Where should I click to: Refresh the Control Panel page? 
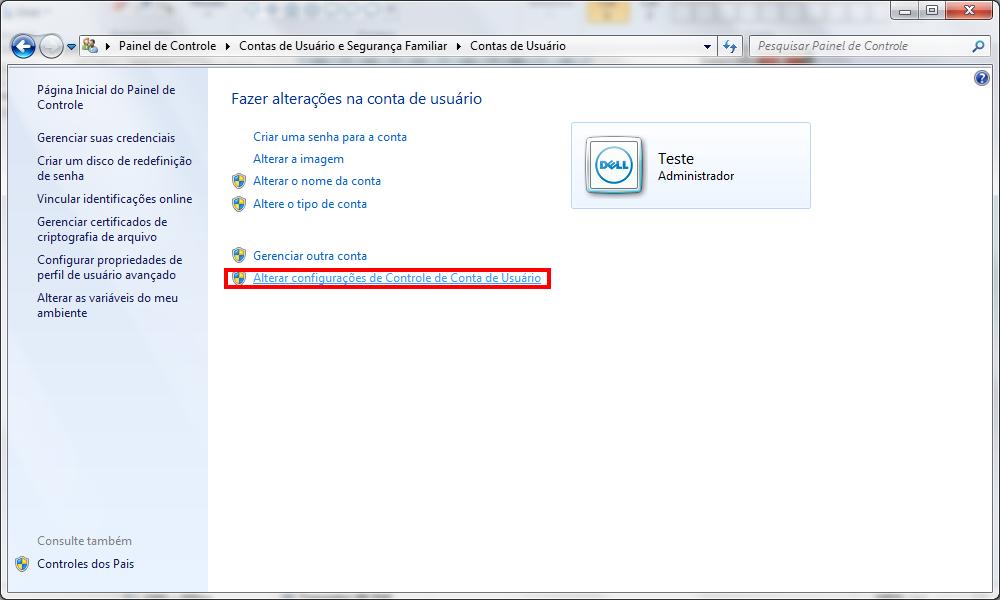tap(730, 47)
